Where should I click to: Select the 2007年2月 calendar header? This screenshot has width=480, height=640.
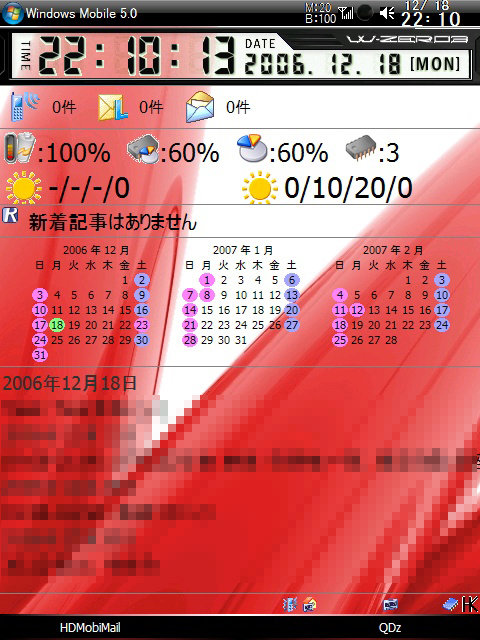(393, 250)
